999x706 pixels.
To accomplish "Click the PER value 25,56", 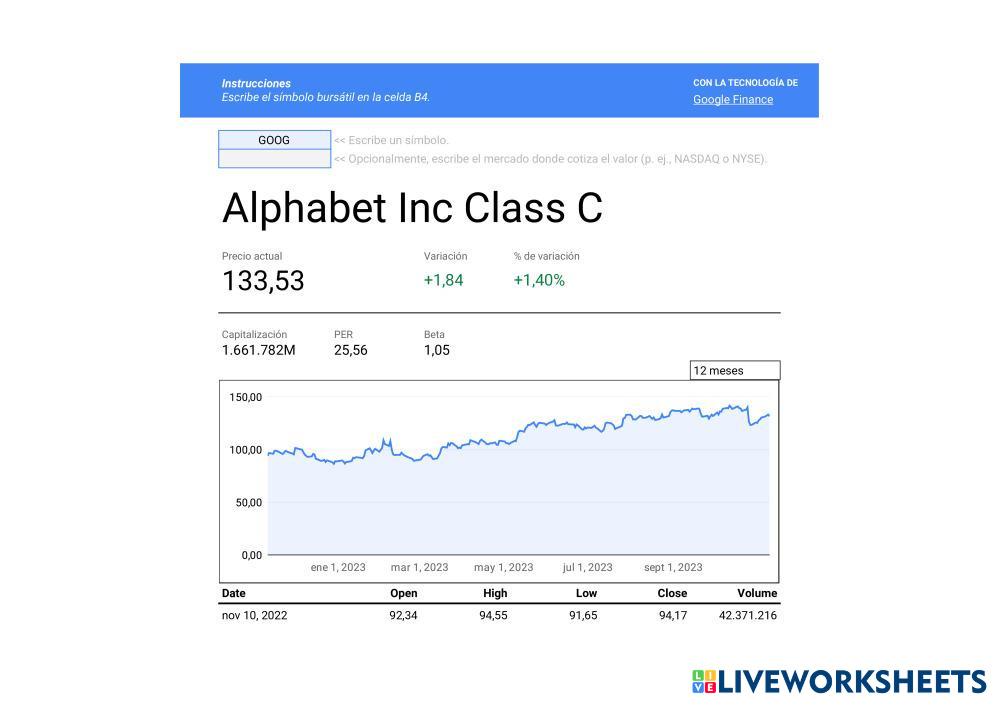I will point(350,350).
